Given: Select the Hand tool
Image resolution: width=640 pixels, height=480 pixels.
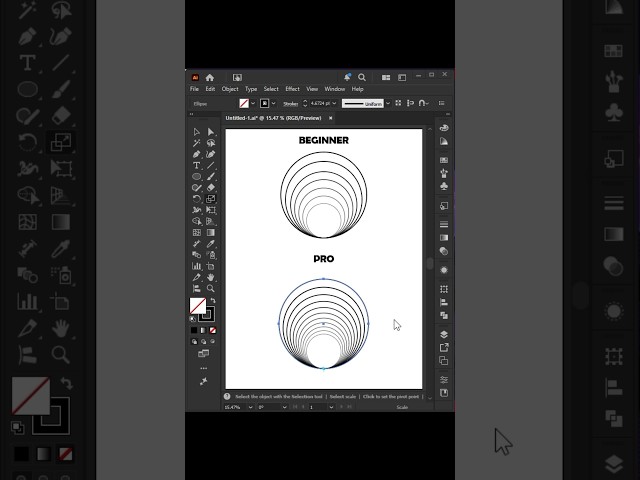Looking at the screenshot, I should tap(211, 277).
